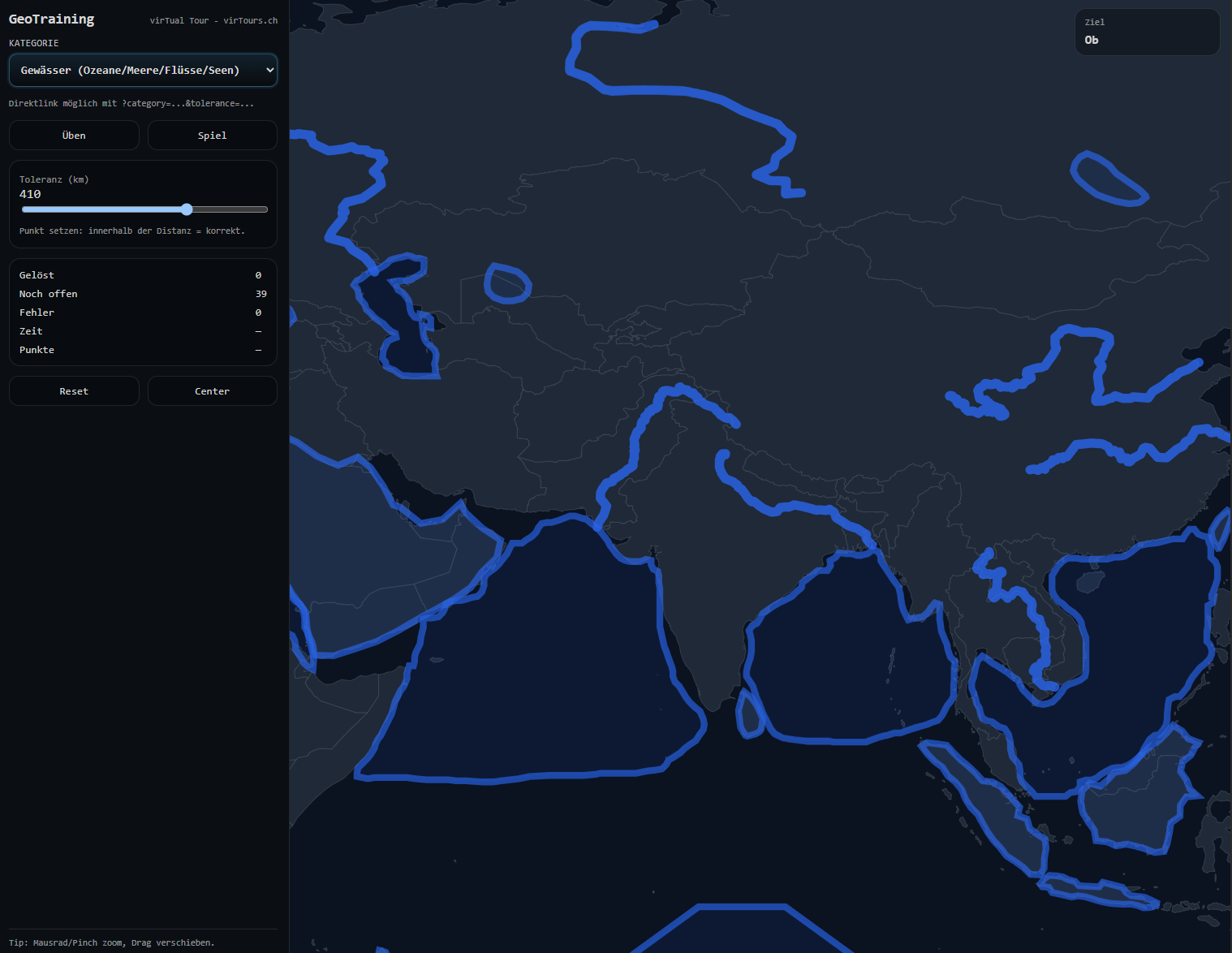Click the Ziel Ob target panel
The height and width of the screenshot is (953, 1232).
[1147, 32]
